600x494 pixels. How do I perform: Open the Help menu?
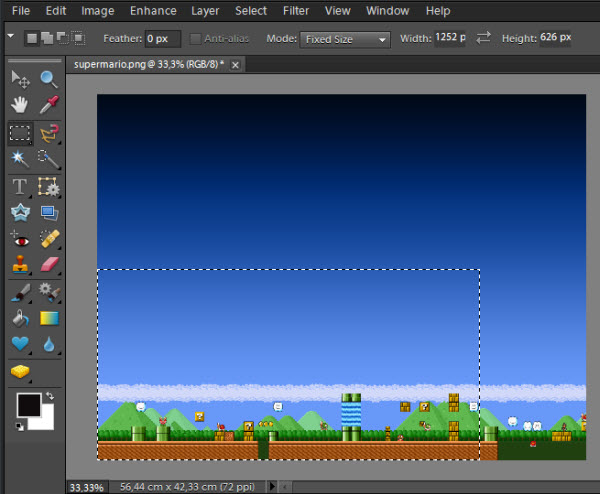pyautogui.click(x=438, y=11)
